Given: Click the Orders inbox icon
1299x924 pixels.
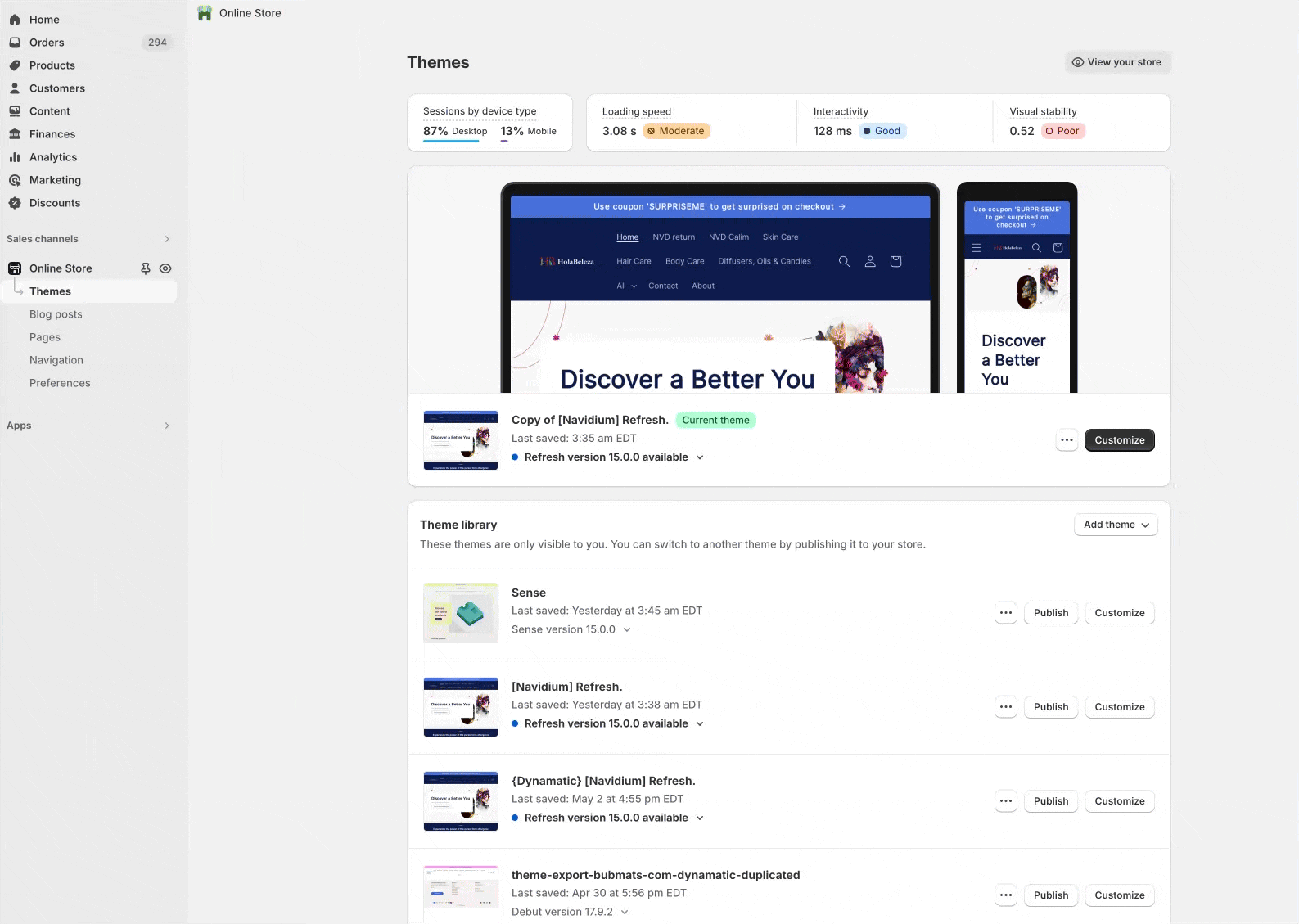Looking at the screenshot, I should pyautogui.click(x=15, y=43).
